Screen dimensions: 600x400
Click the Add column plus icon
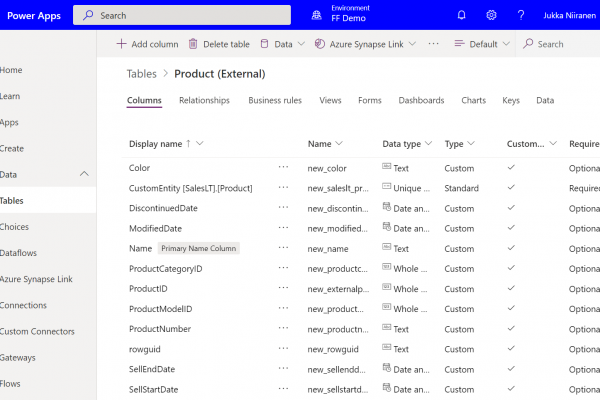(x=121, y=44)
